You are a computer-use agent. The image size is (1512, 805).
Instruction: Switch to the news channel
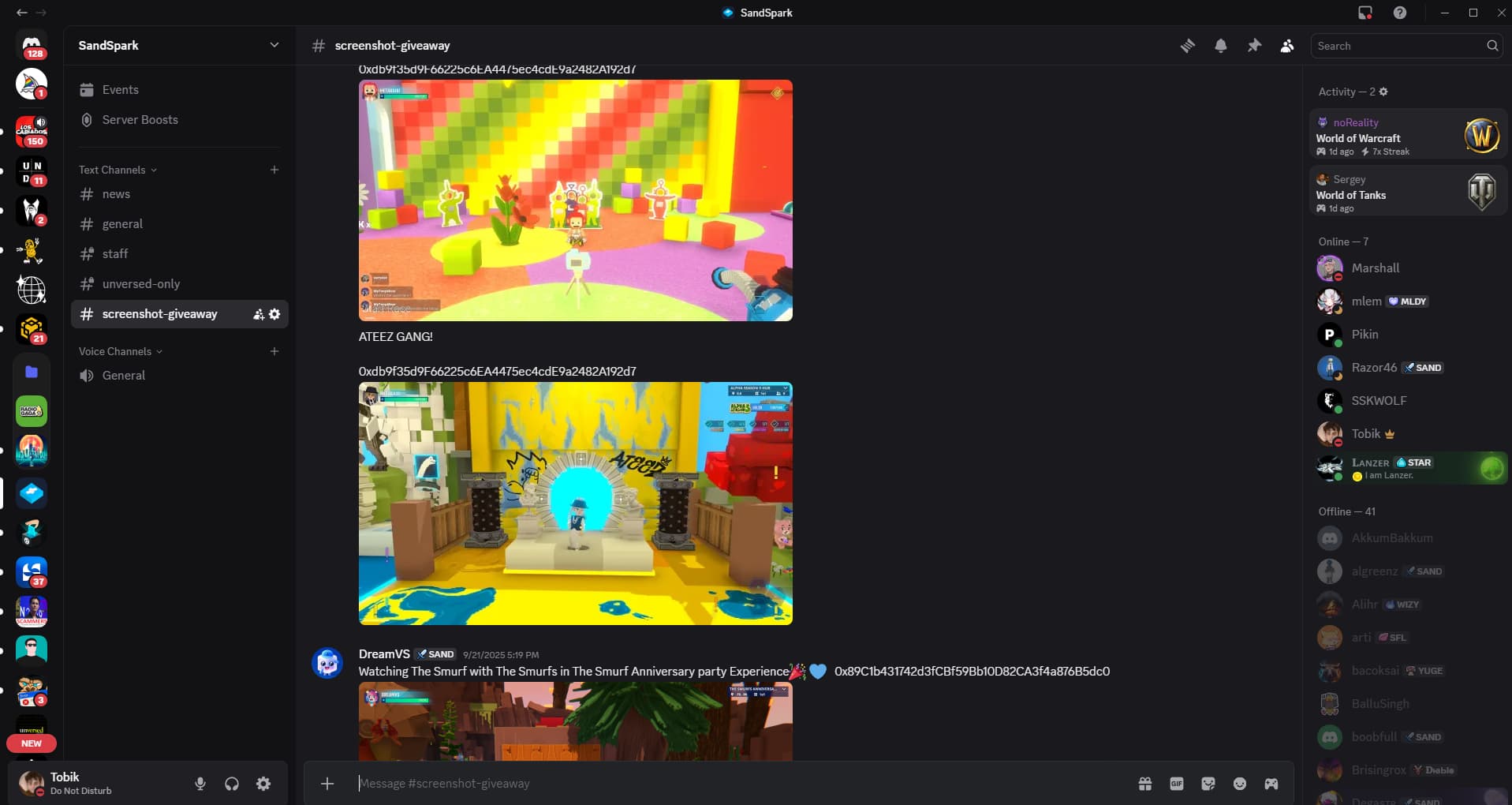point(179,194)
